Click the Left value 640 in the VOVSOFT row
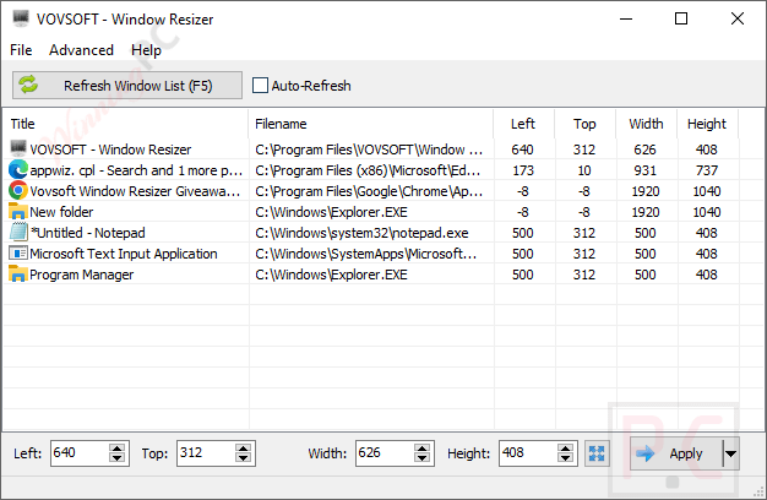The width and height of the screenshot is (767, 500). click(523, 149)
